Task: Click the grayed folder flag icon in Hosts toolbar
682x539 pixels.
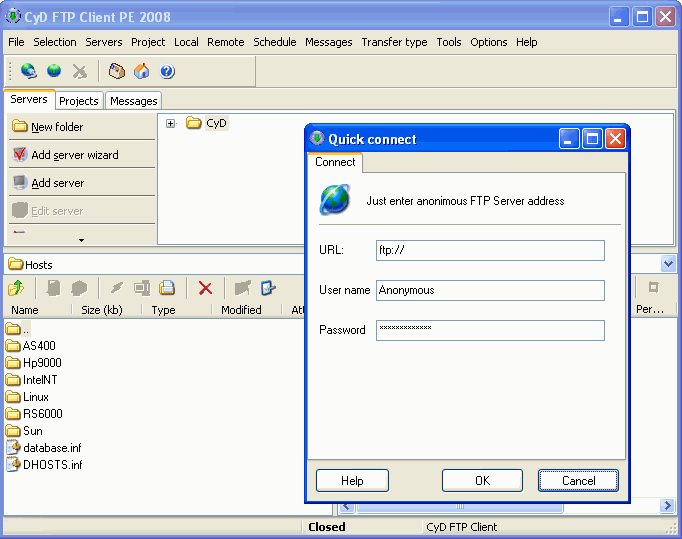Action: [x=243, y=288]
